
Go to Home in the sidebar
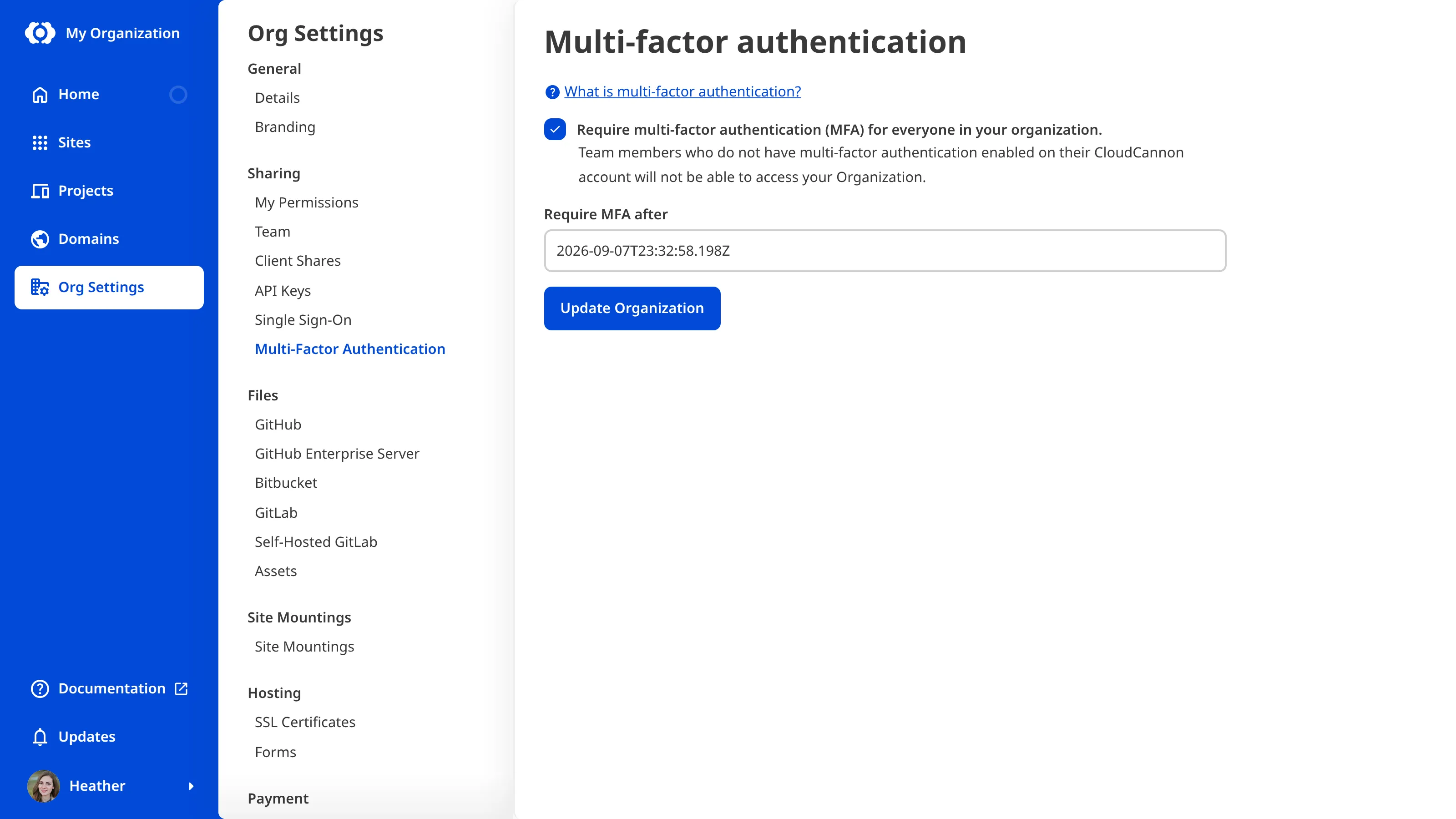pyautogui.click(x=109, y=94)
